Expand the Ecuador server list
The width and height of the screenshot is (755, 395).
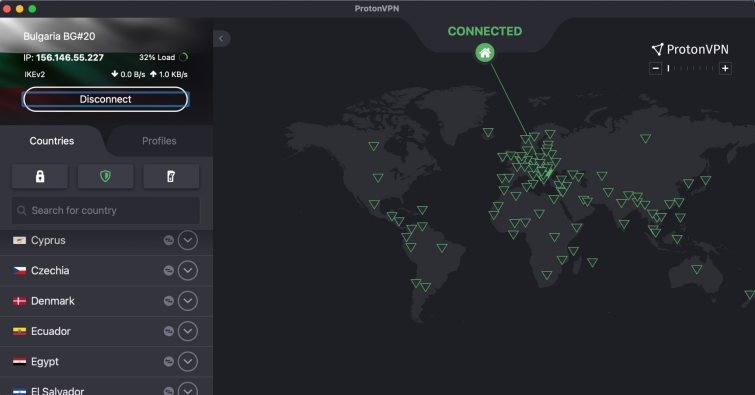(x=188, y=331)
